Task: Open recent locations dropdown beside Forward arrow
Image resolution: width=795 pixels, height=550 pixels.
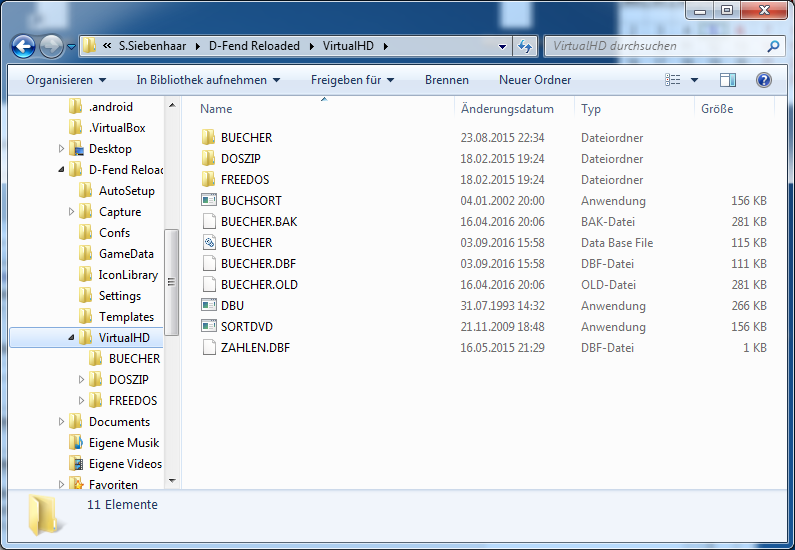Action: (x=71, y=47)
